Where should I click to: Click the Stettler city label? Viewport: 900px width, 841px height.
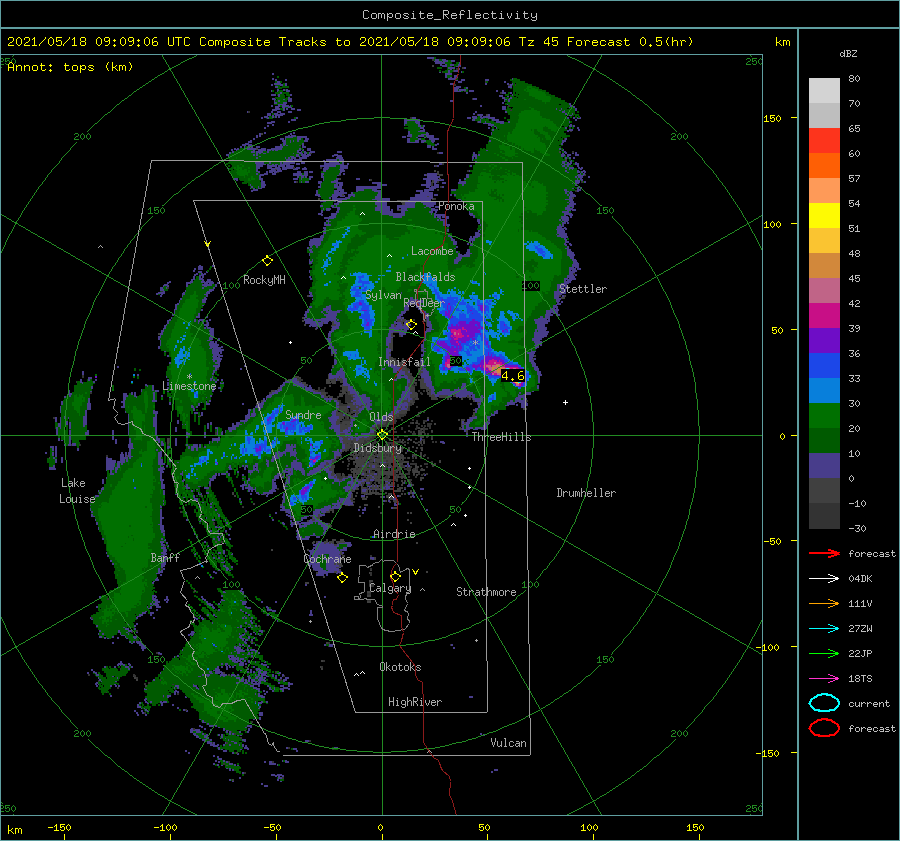[583, 289]
